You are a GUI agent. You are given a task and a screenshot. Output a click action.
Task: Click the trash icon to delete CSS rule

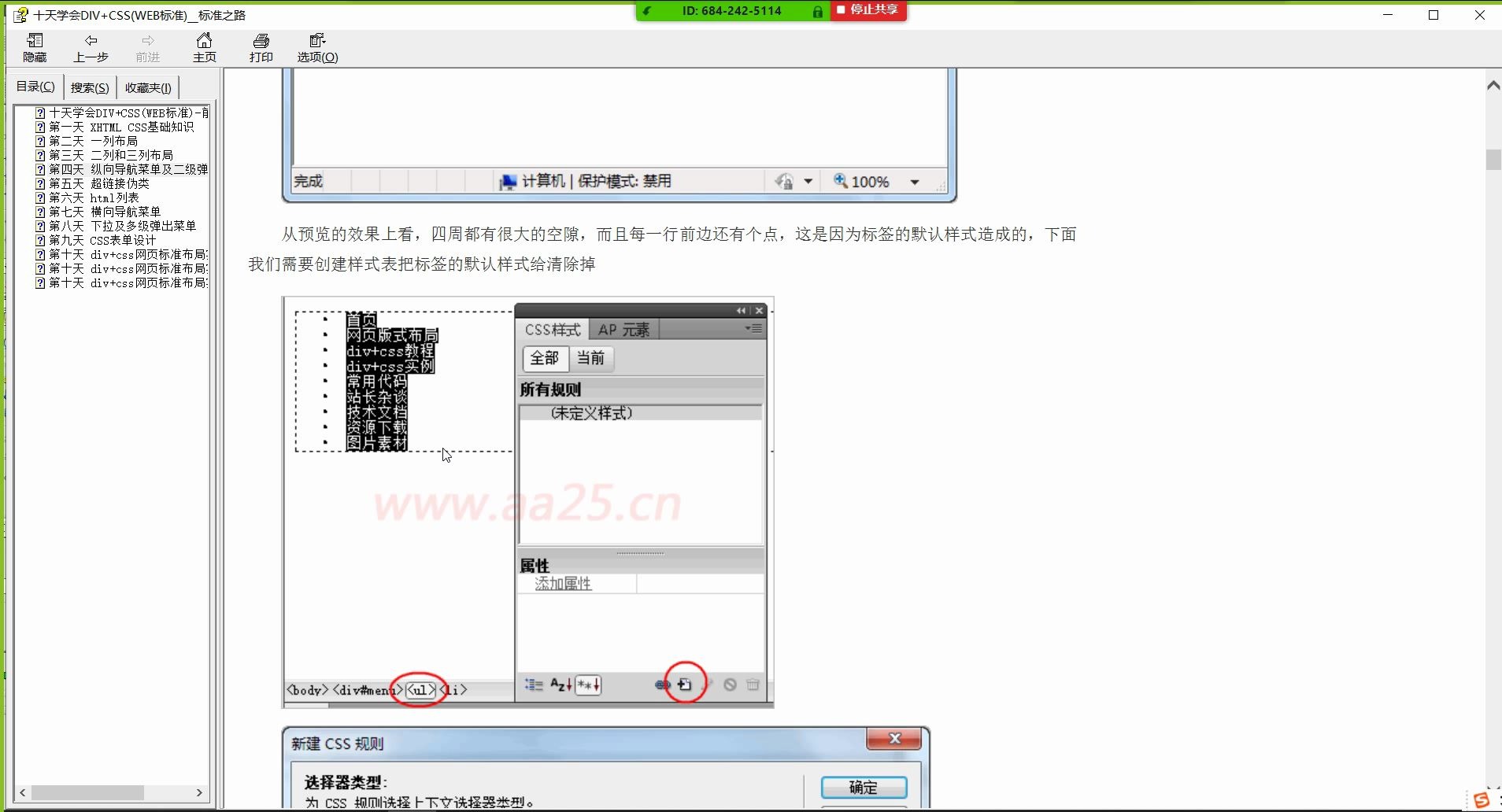(752, 685)
